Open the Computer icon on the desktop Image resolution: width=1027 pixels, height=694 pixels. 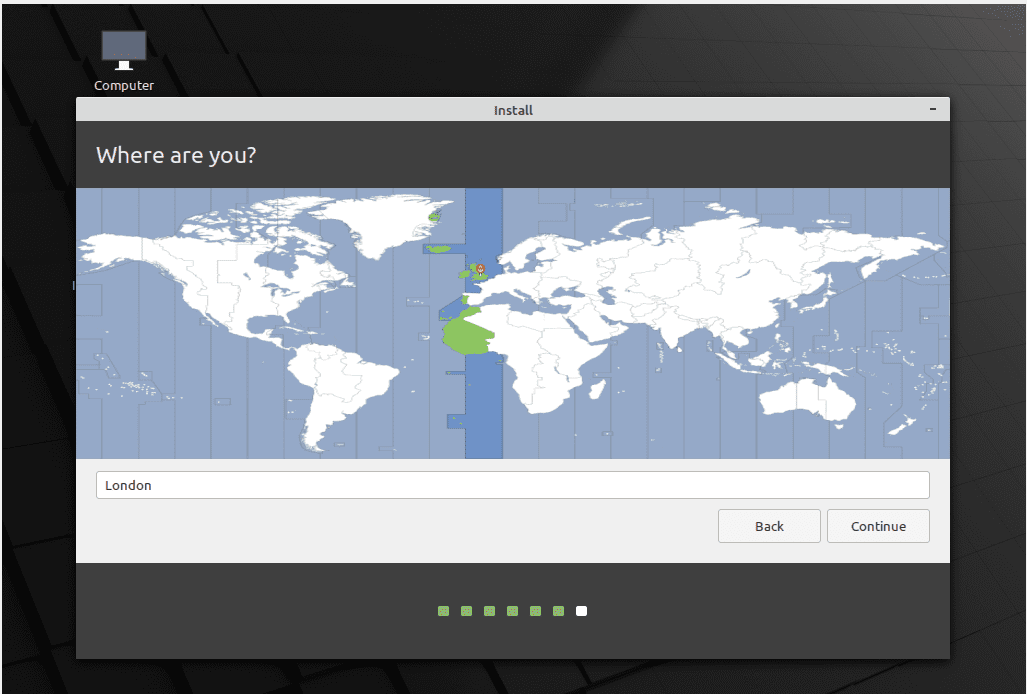click(x=122, y=47)
